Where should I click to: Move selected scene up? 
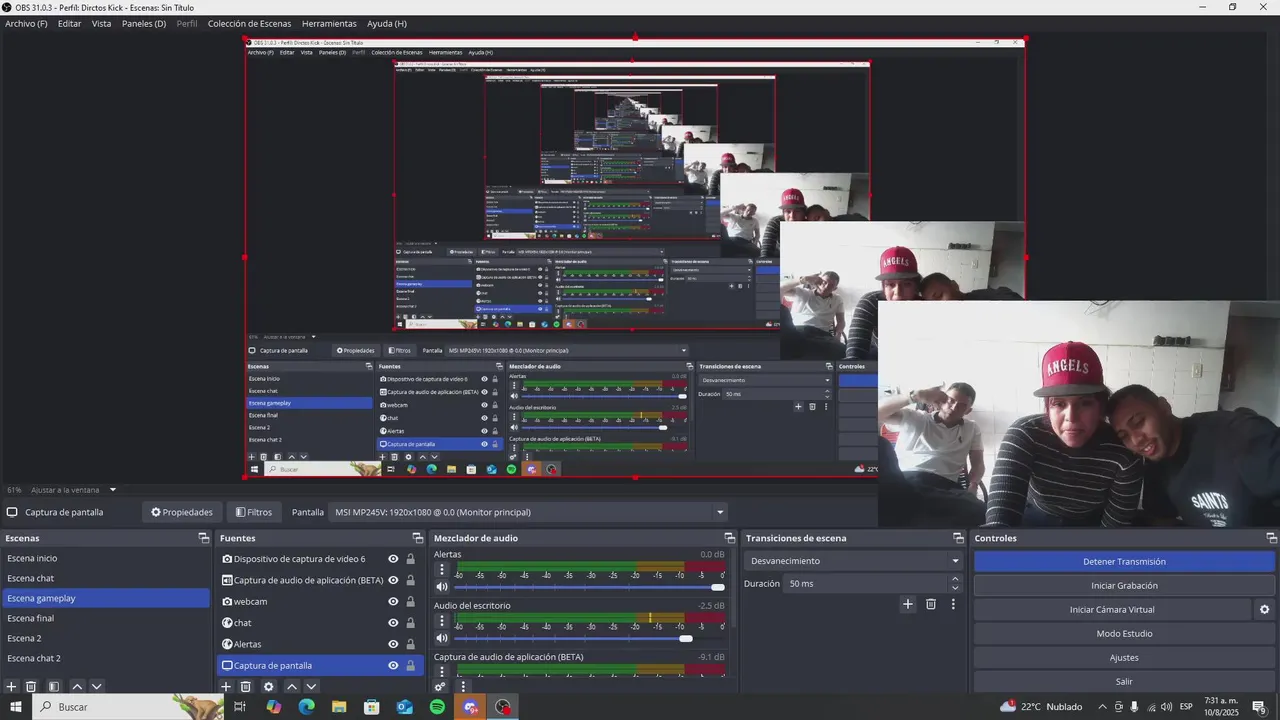tap(77, 687)
